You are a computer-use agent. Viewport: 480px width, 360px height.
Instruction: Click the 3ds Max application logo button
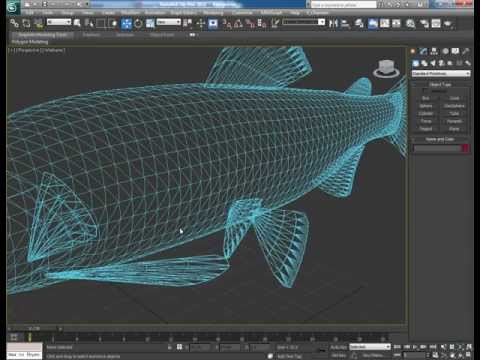point(13,7)
